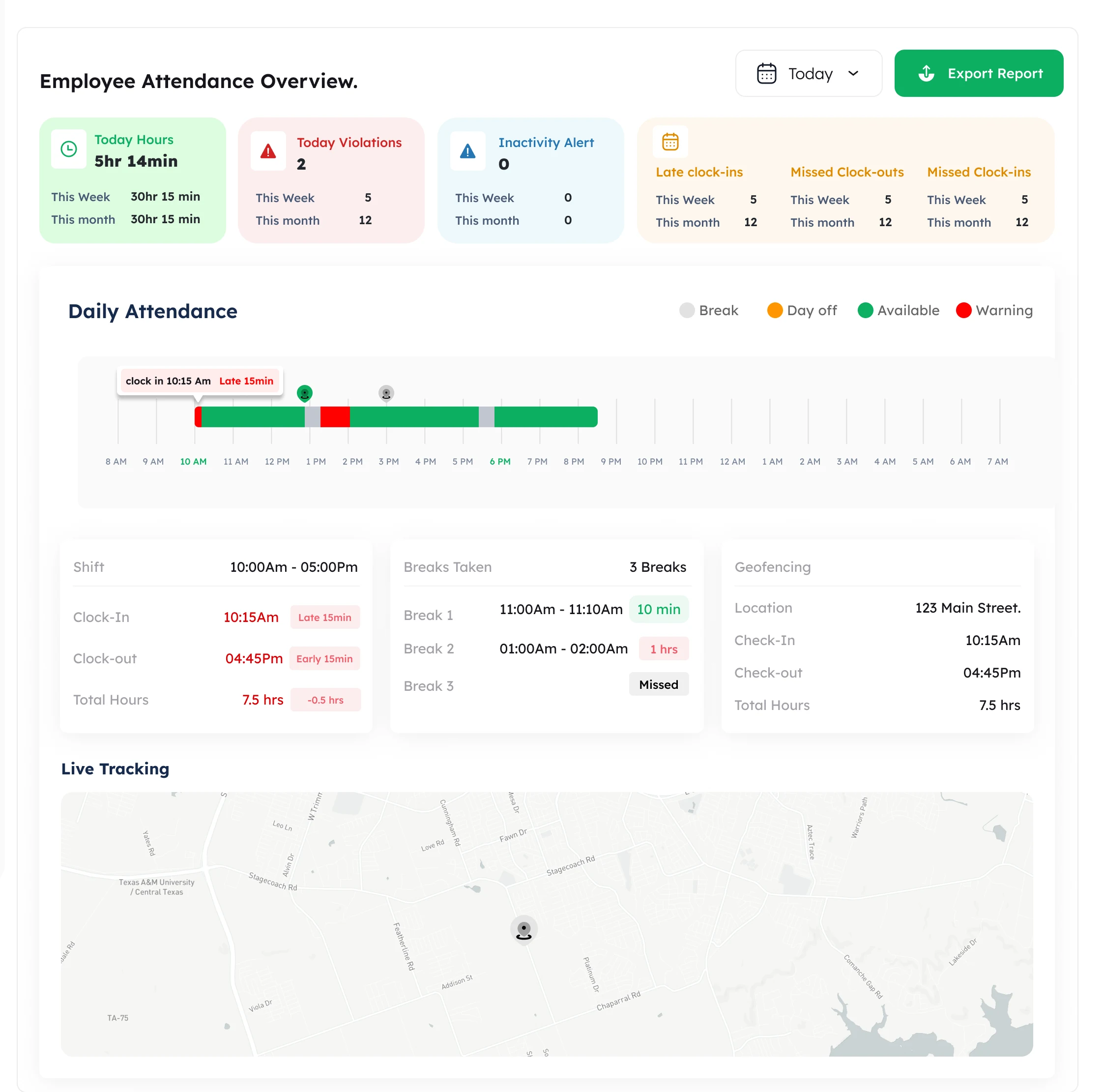1104x1092 pixels.
Task: Click the Export Report button
Action: [978, 73]
